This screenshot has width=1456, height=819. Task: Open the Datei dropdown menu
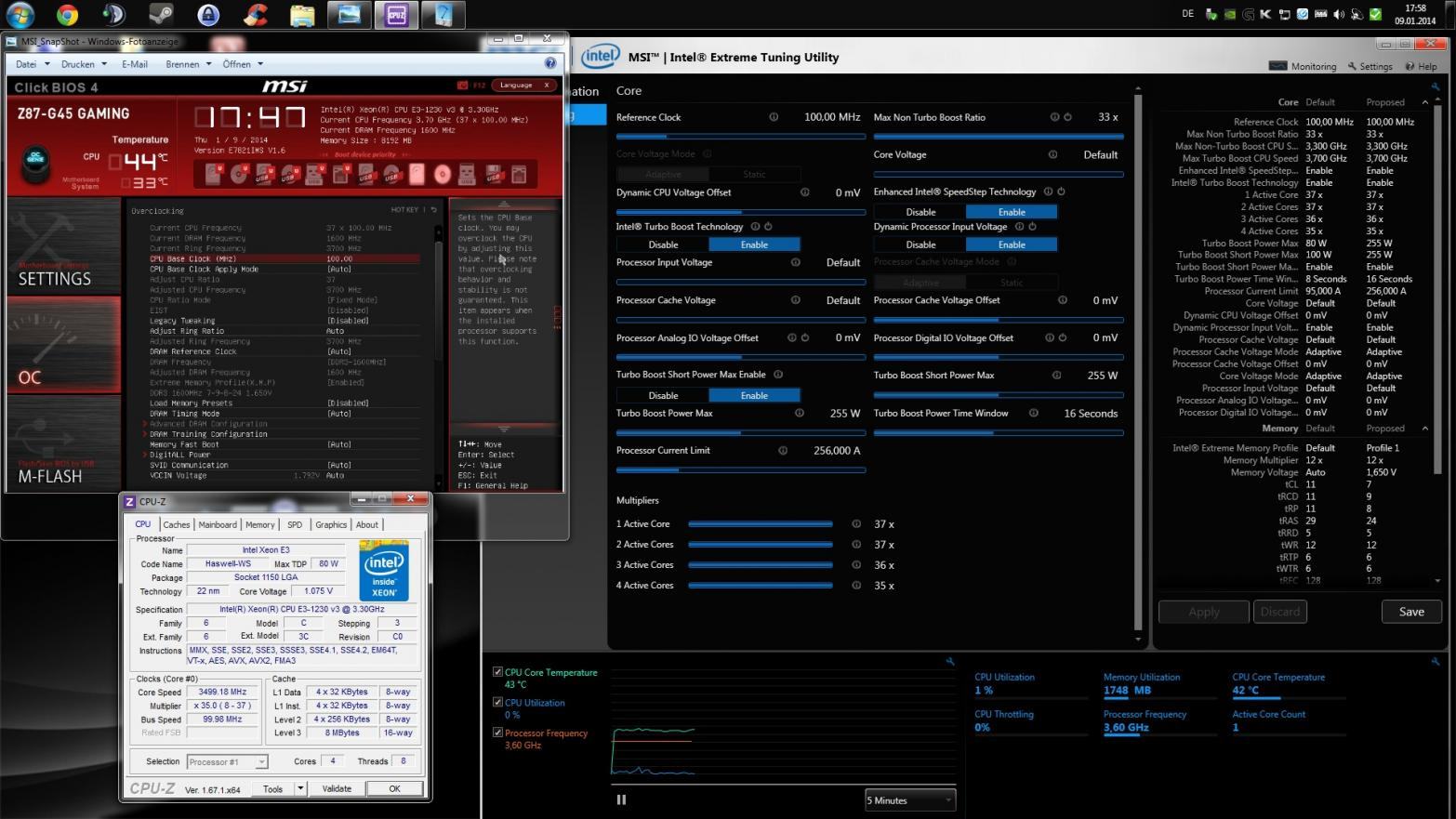coord(32,64)
